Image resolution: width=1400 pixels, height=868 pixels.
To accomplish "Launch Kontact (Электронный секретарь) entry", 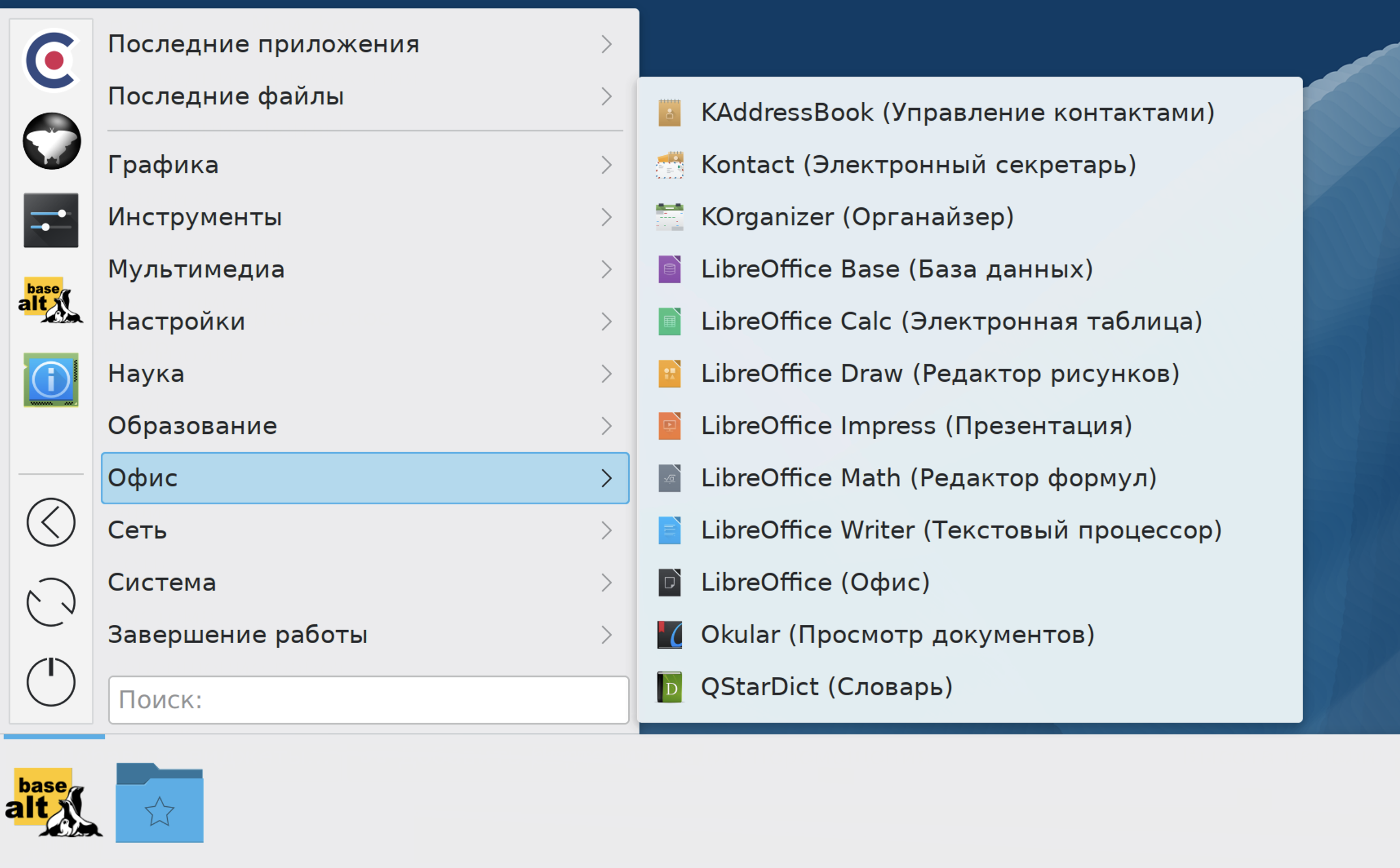I will 970,165.
